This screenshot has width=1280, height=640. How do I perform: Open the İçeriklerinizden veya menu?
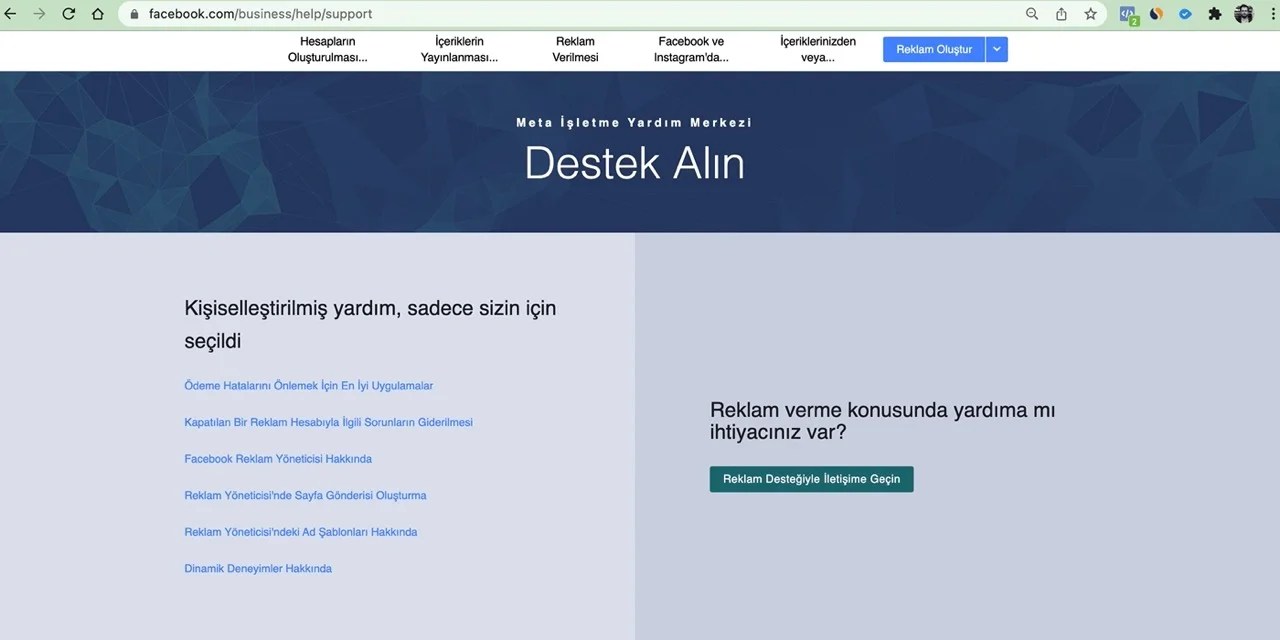click(818, 49)
